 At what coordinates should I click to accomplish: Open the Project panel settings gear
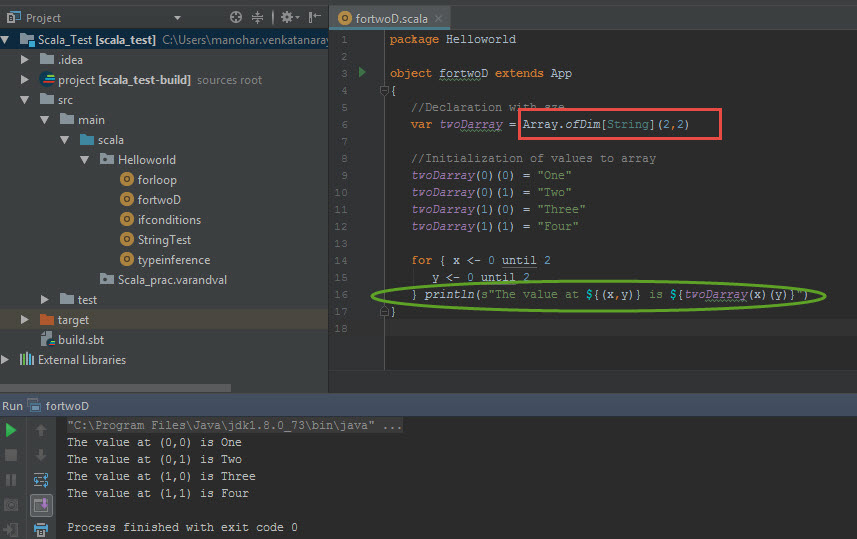click(289, 17)
